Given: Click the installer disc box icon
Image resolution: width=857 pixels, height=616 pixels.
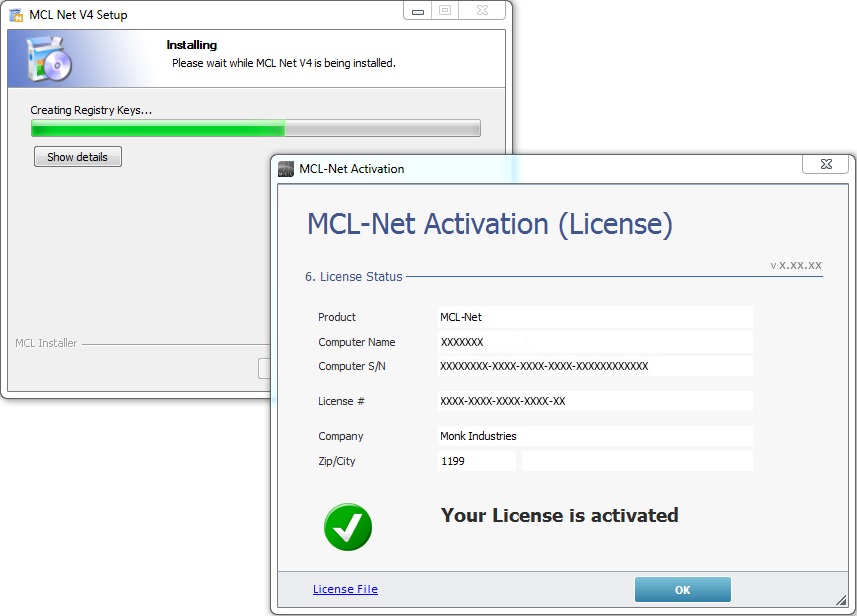Looking at the screenshot, I should tap(49, 59).
